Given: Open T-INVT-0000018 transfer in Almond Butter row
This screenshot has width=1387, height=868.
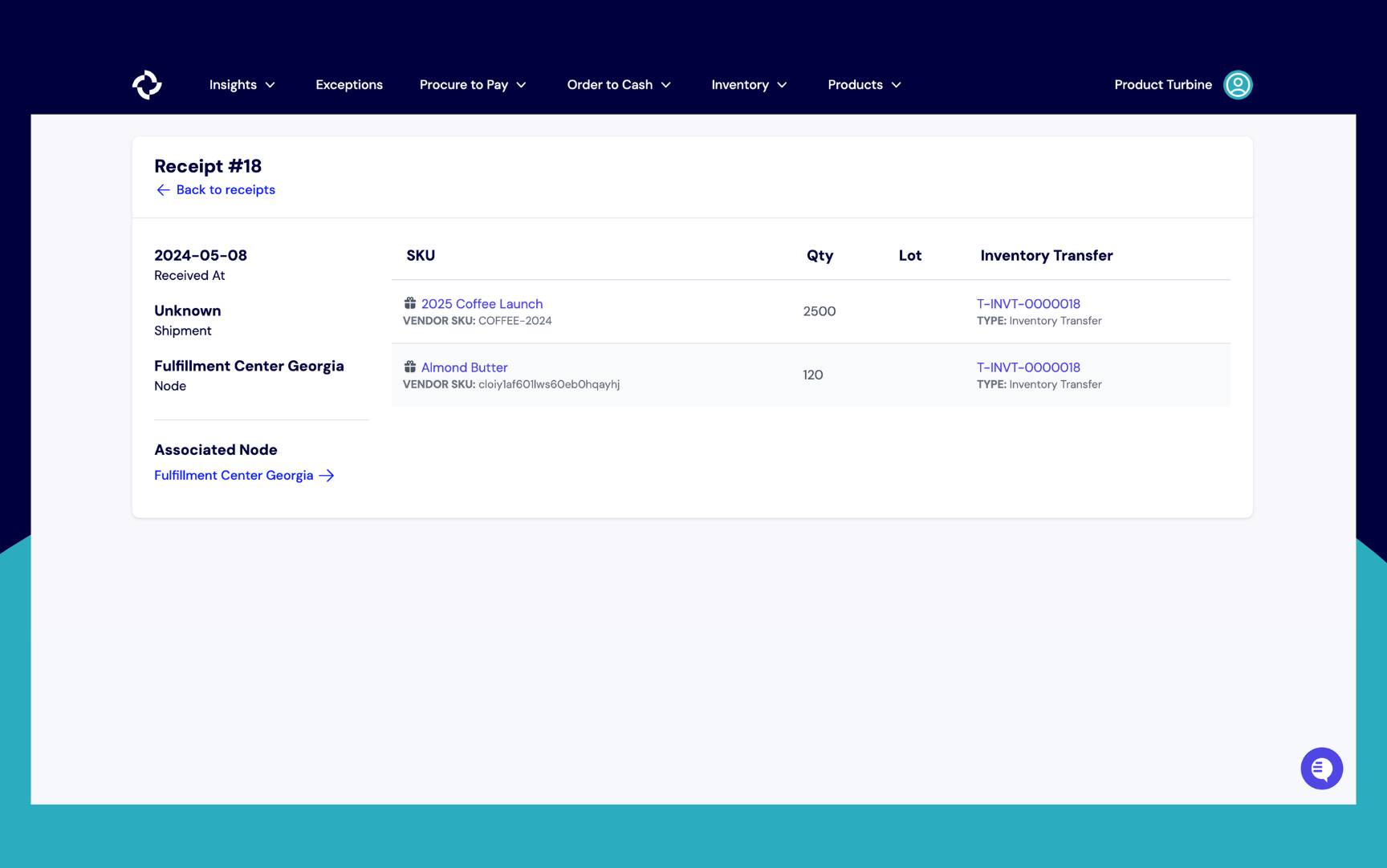Looking at the screenshot, I should pos(1027,367).
